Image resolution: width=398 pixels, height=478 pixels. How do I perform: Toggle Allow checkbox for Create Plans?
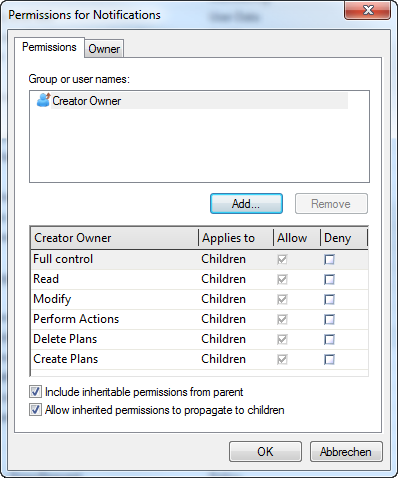pyautogui.click(x=282, y=359)
